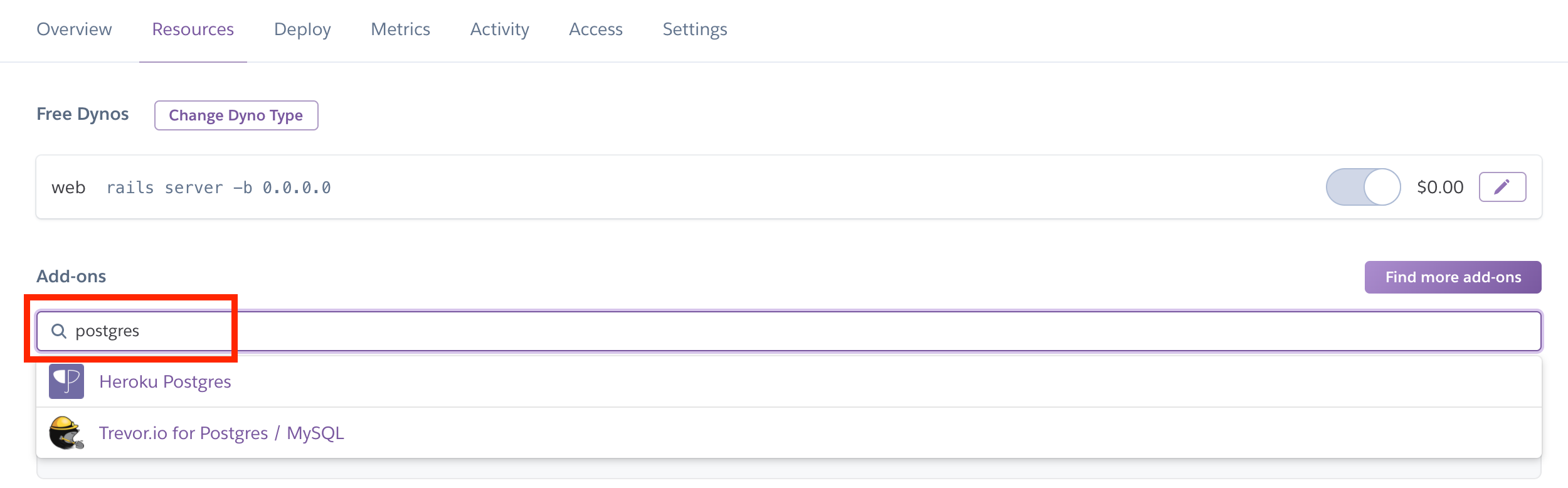1568x488 pixels.
Task: Open the Overview tab
Action: click(74, 29)
